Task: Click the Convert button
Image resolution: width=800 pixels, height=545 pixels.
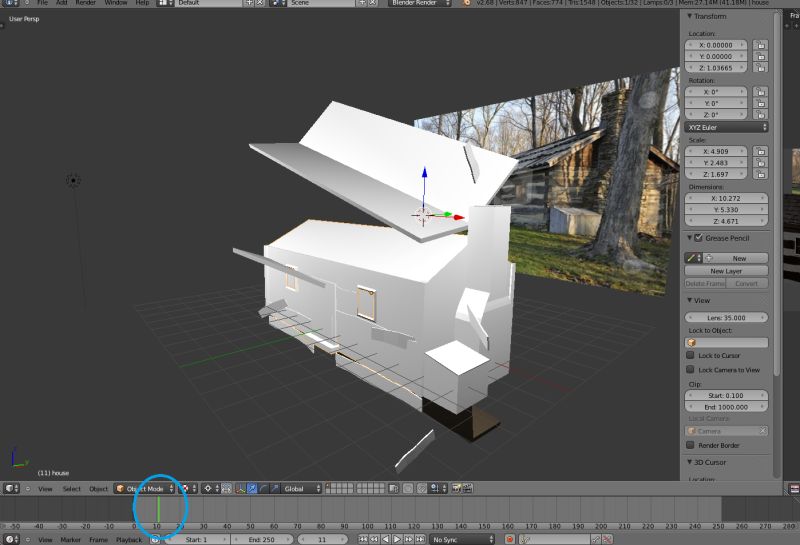Action: (747, 283)
